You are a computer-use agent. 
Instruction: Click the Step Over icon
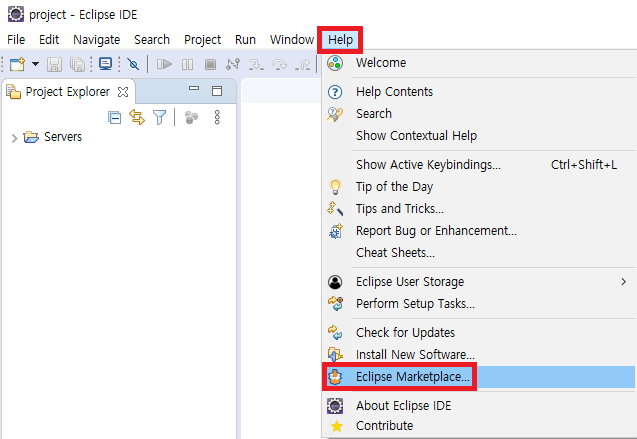click(279, 64)
